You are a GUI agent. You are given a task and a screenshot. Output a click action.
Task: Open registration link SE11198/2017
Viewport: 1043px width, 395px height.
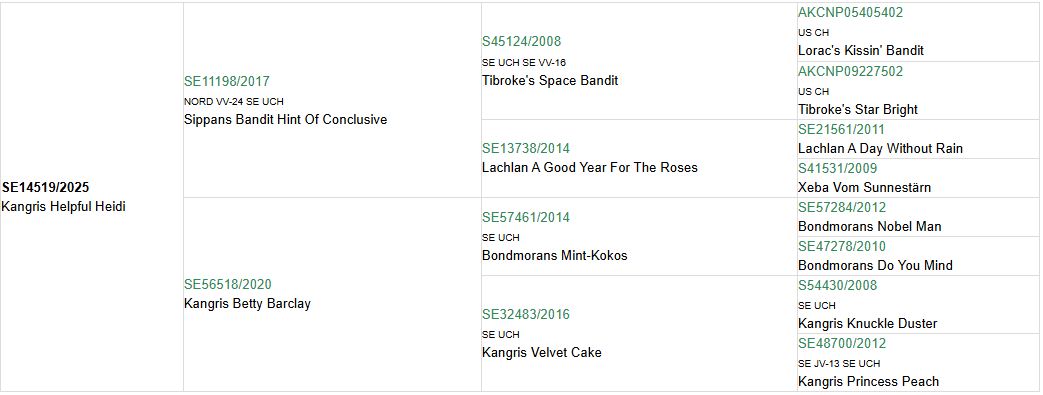pos(227,82)
